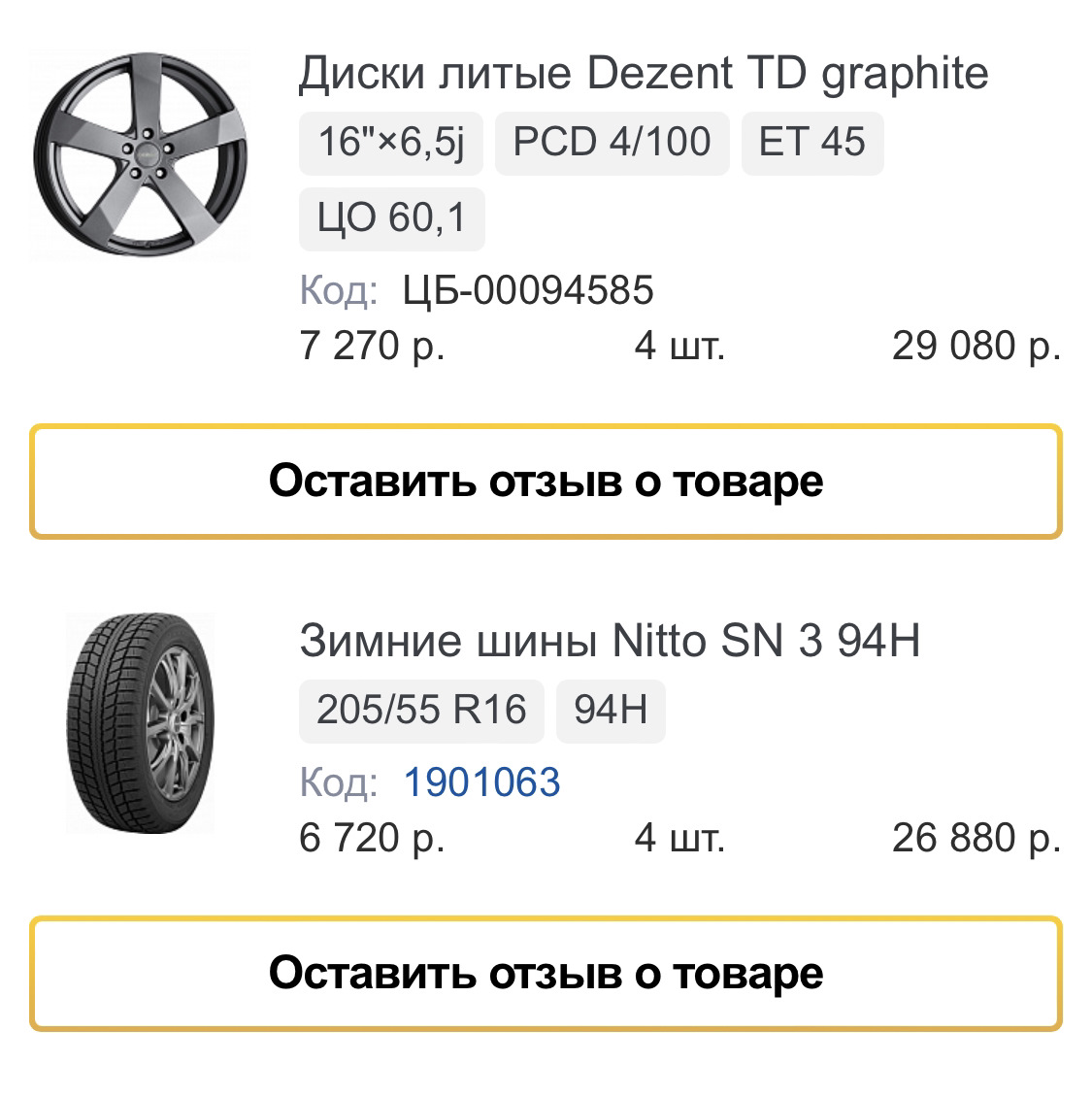Click the 94H tag chip below tire title
This screenshot has width=1092, height=1097.
610,710
